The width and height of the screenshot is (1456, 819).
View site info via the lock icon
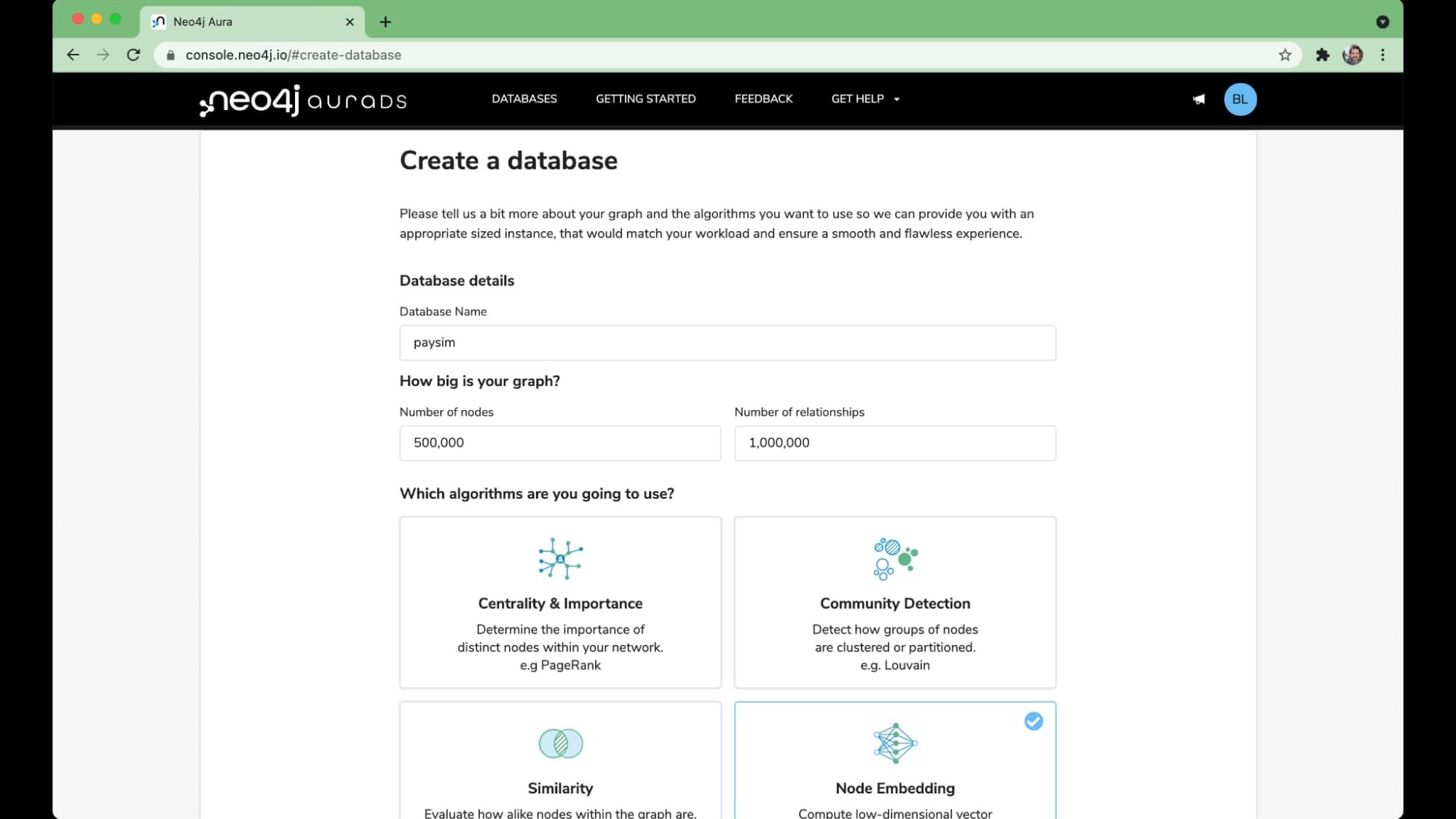170,55
